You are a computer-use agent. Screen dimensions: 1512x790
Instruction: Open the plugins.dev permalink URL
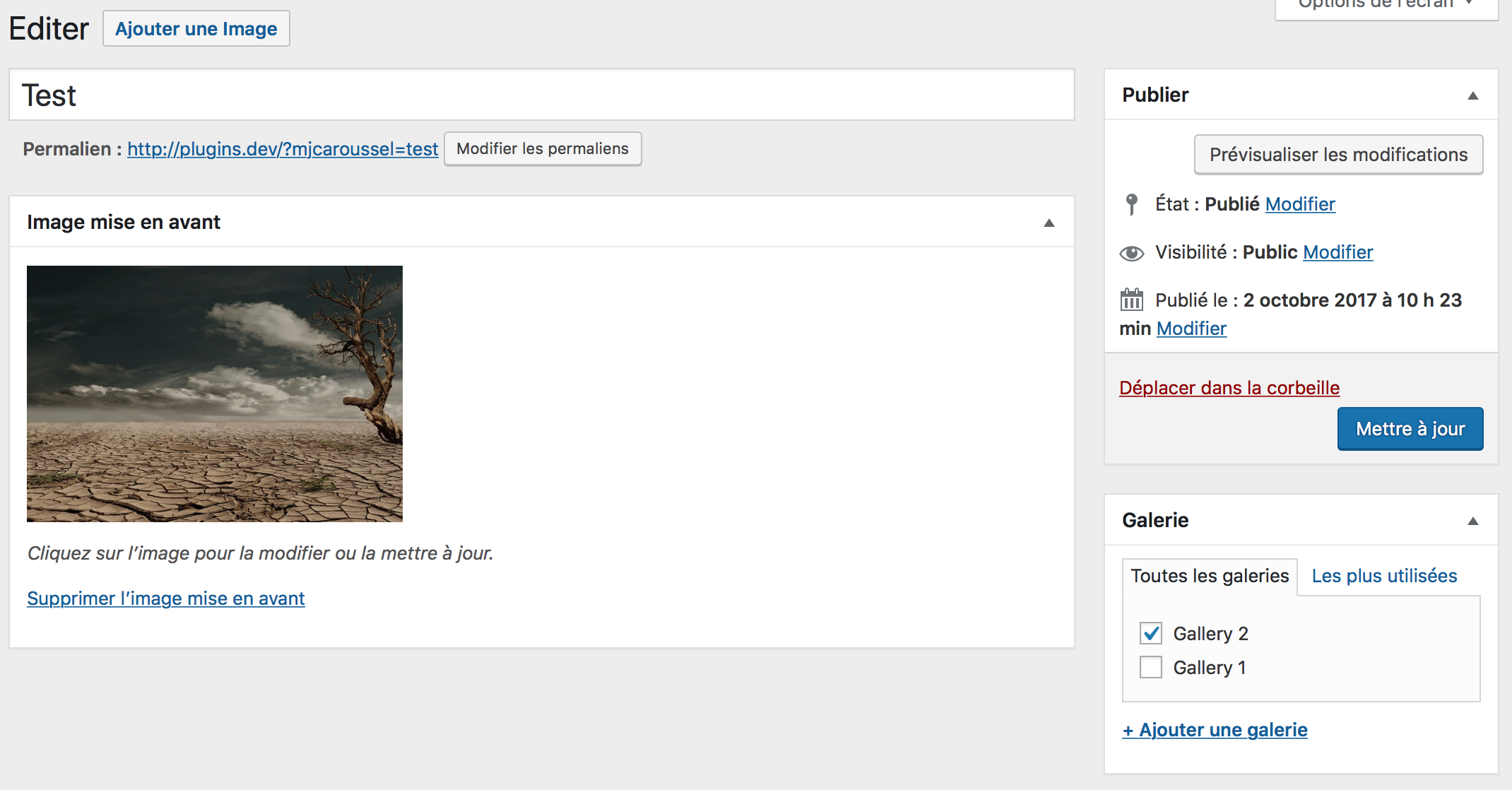(x=283, y=149)
